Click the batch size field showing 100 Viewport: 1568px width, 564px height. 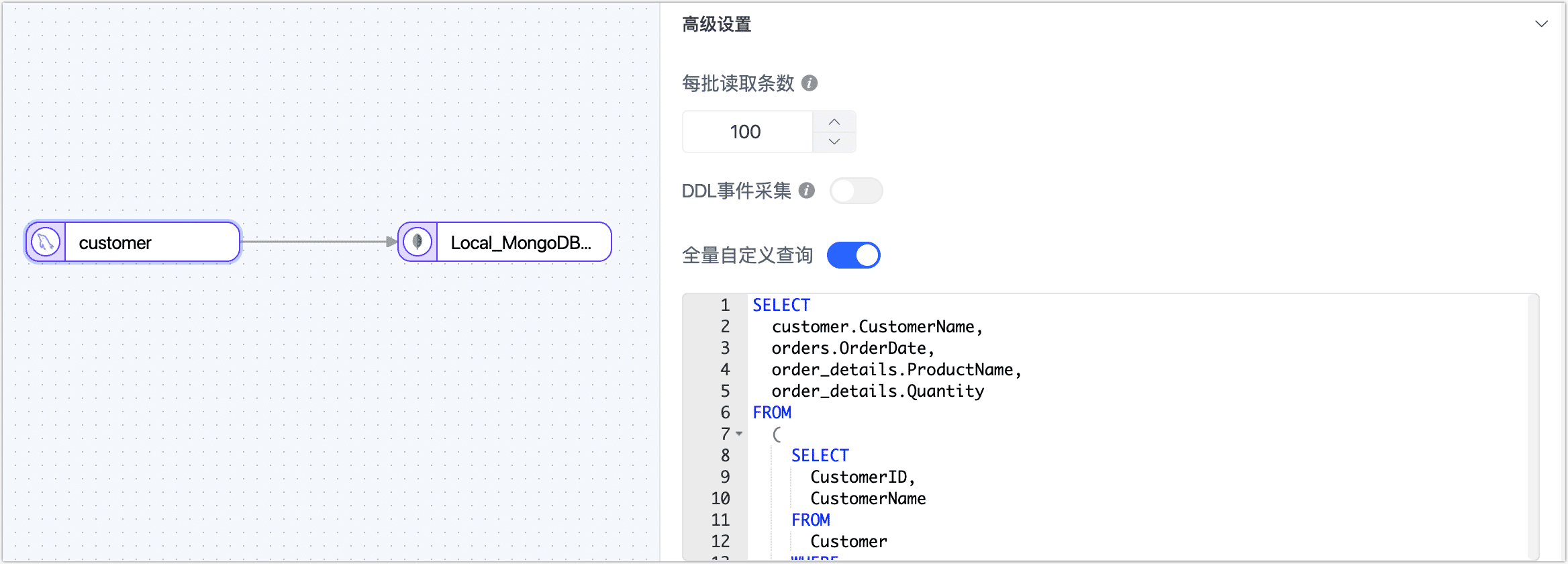point(746,132)
